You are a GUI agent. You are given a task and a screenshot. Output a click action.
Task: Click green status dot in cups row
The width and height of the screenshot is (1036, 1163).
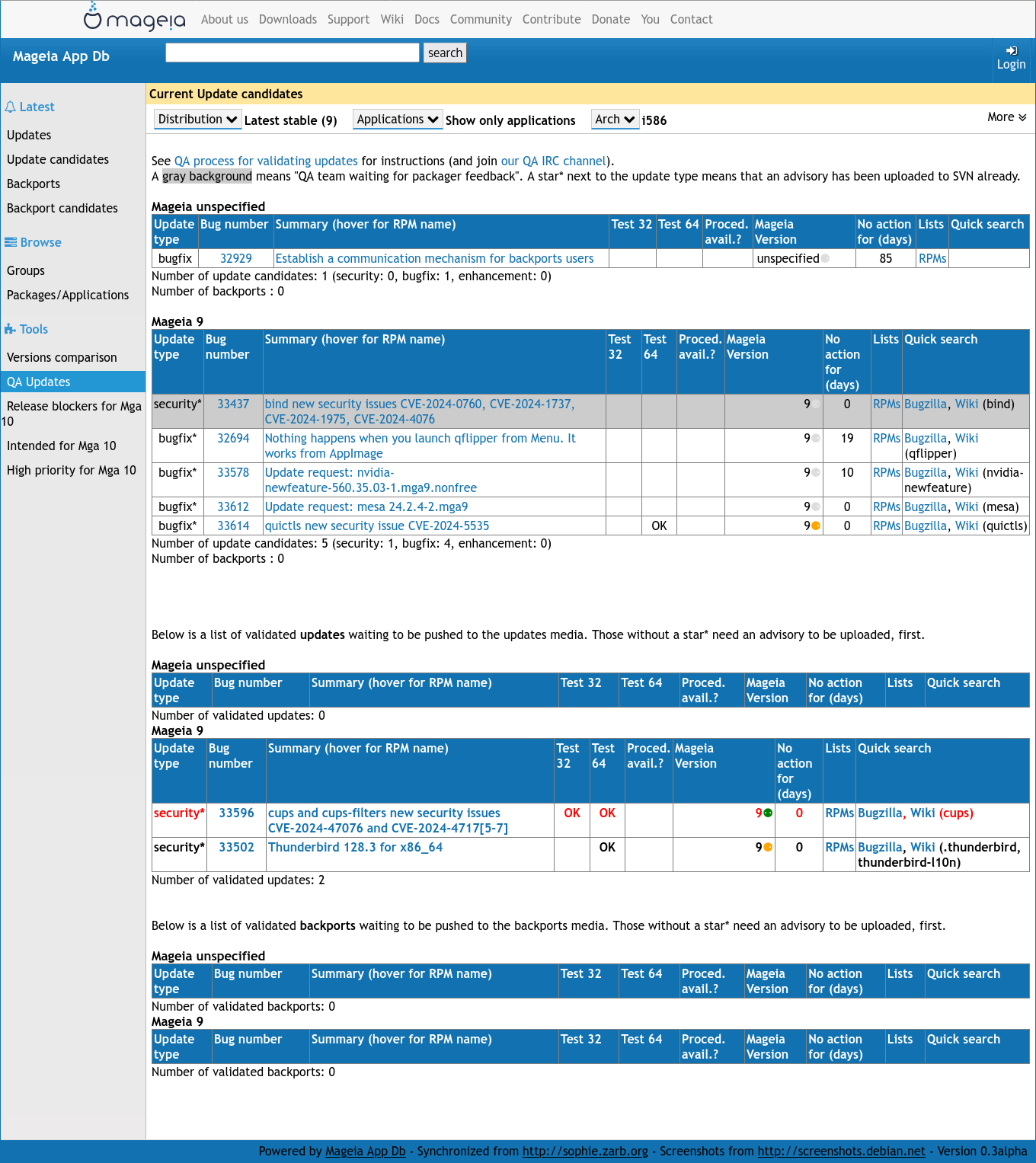[768, 813]
